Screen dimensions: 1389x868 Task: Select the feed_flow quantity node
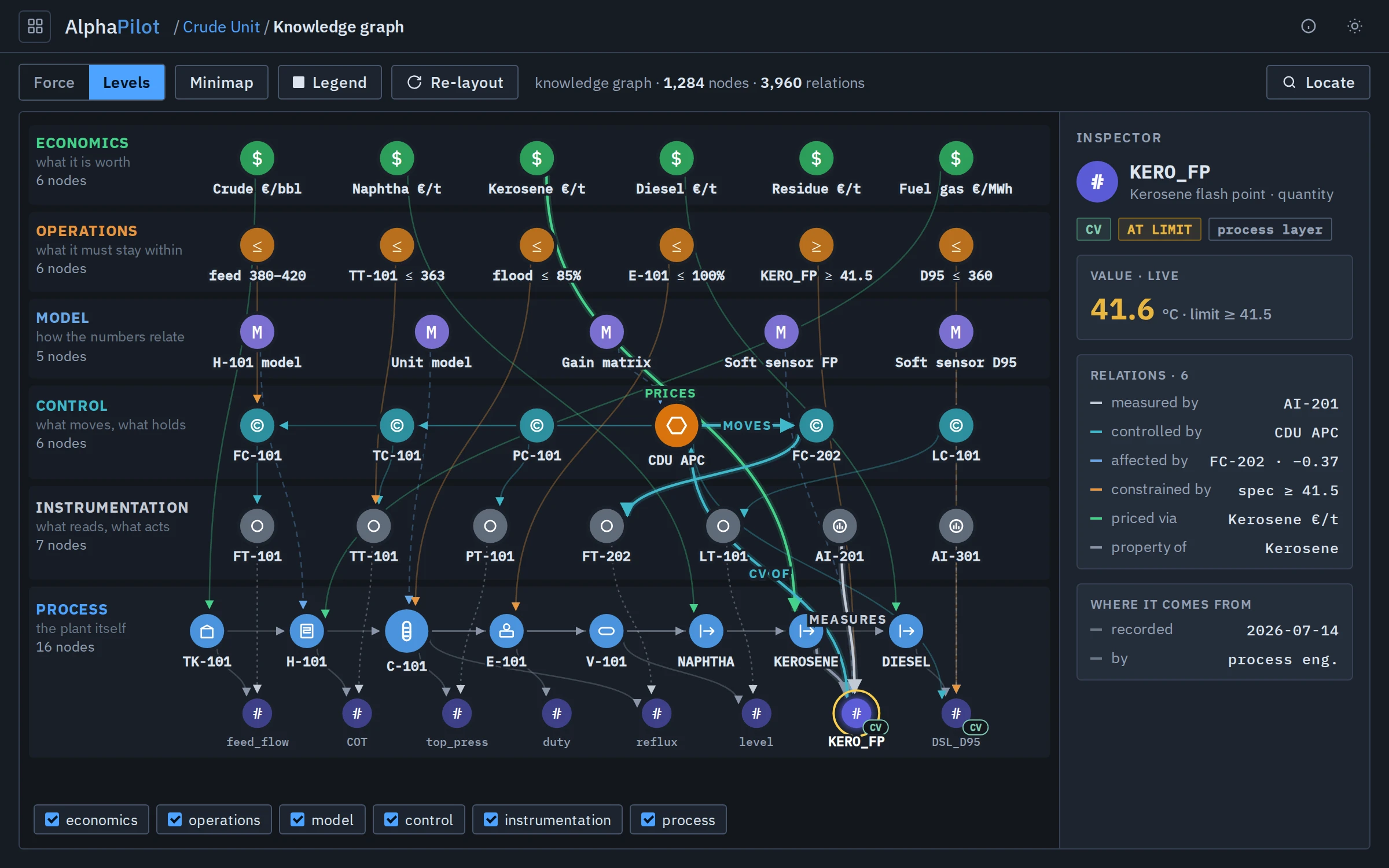tap(257, 713)
